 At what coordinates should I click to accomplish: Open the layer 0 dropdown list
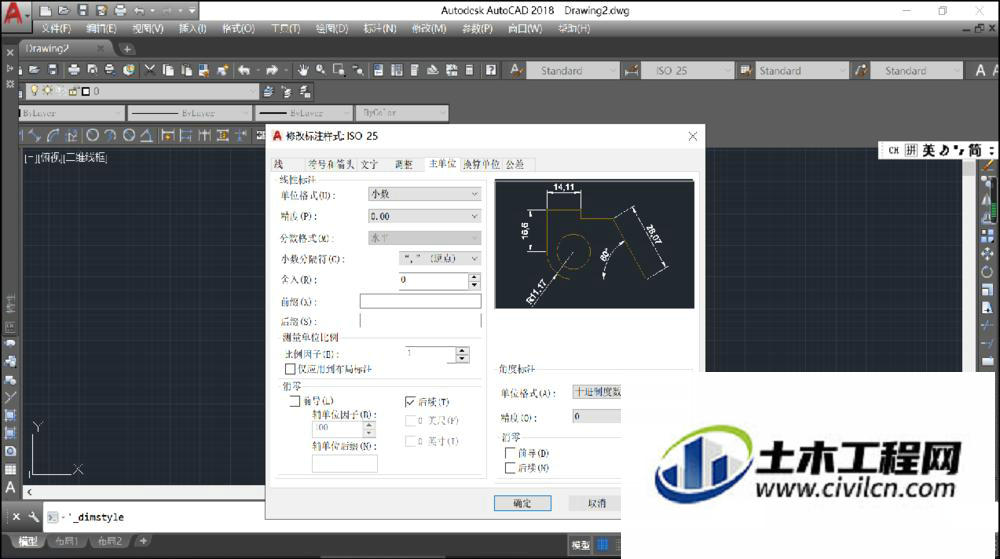tap(140, 91)
